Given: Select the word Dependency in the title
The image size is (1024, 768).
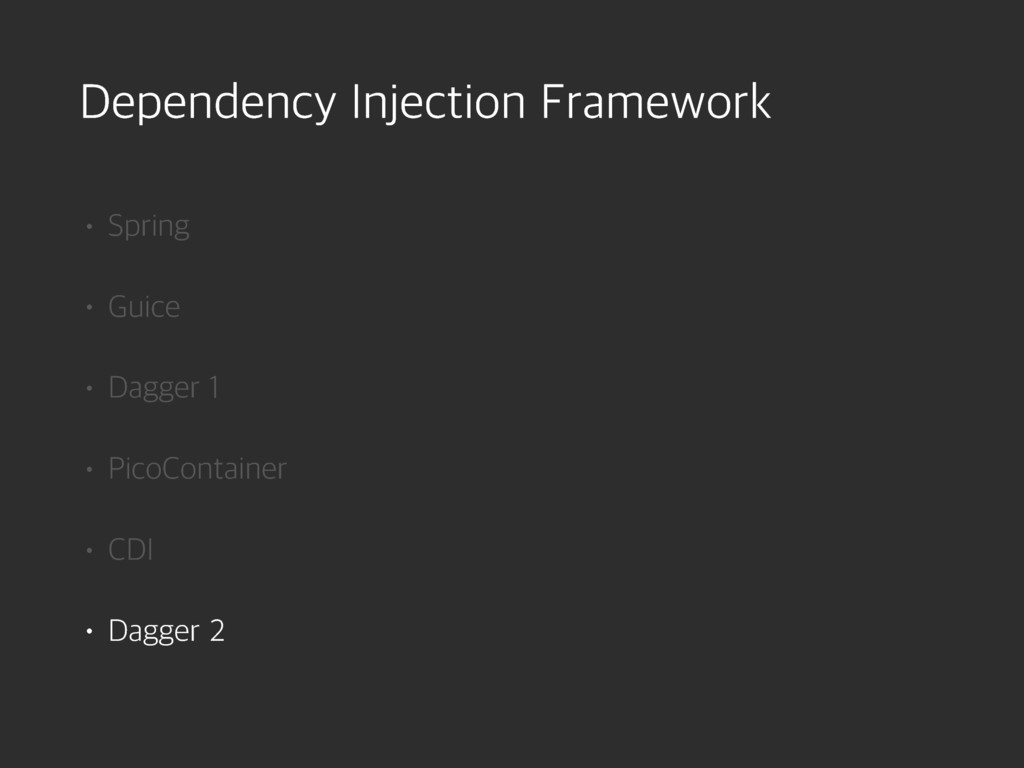Looking at the screenshot, I should pyautogui.click(x=207, y=103).
